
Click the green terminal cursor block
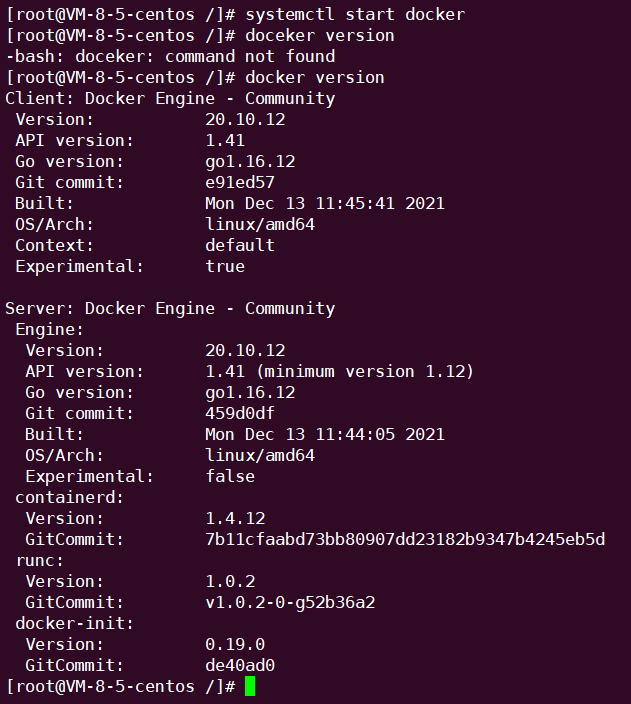(x=250, y=686)
